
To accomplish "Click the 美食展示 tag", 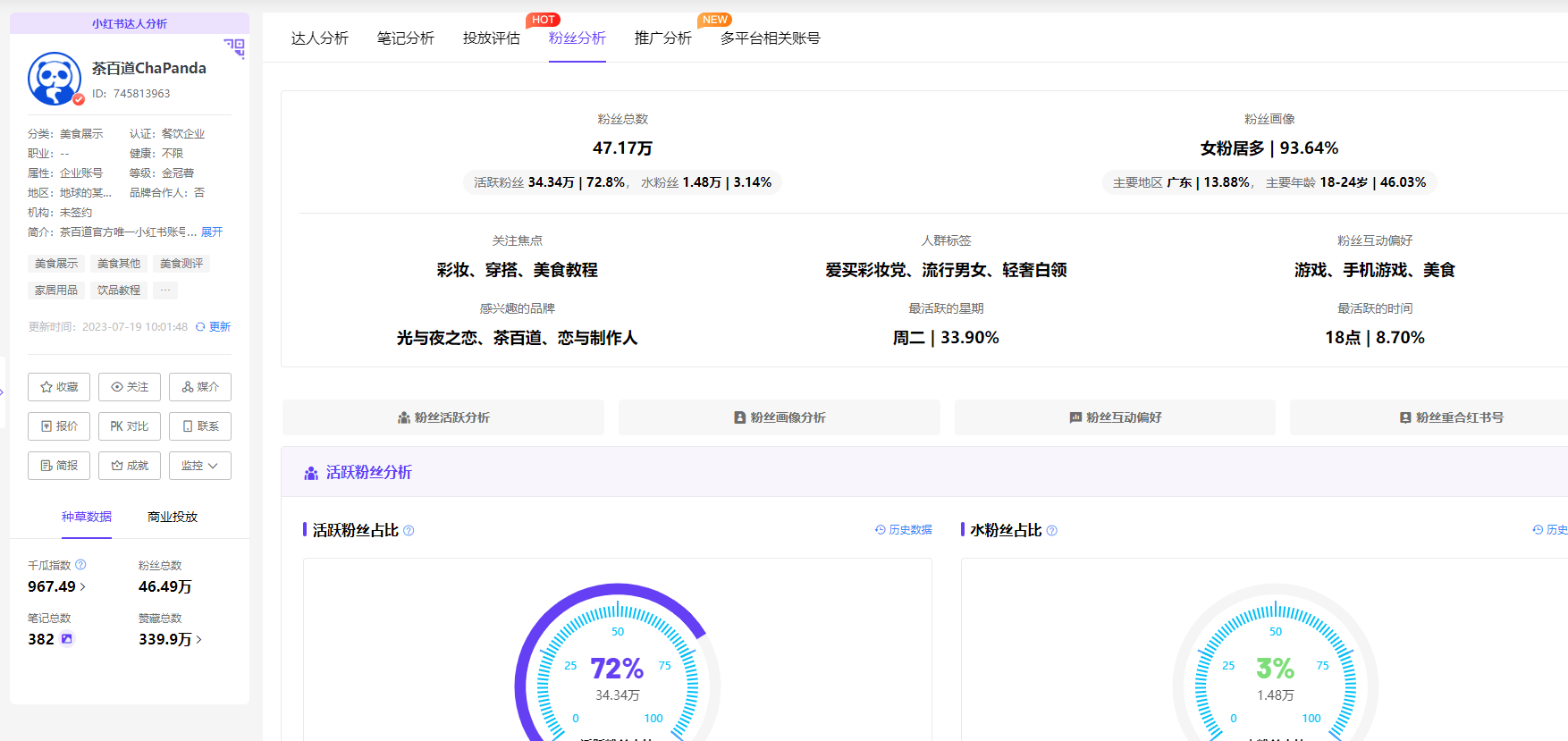I will [56, 264].
